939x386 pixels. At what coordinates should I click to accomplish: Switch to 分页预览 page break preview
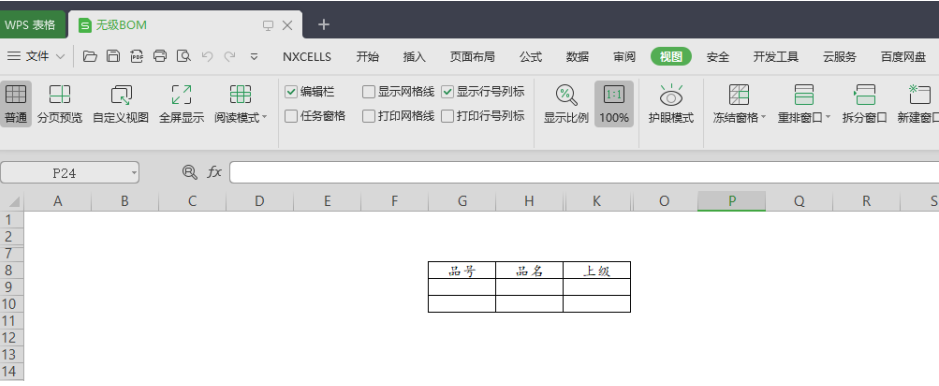coord(59,104)
